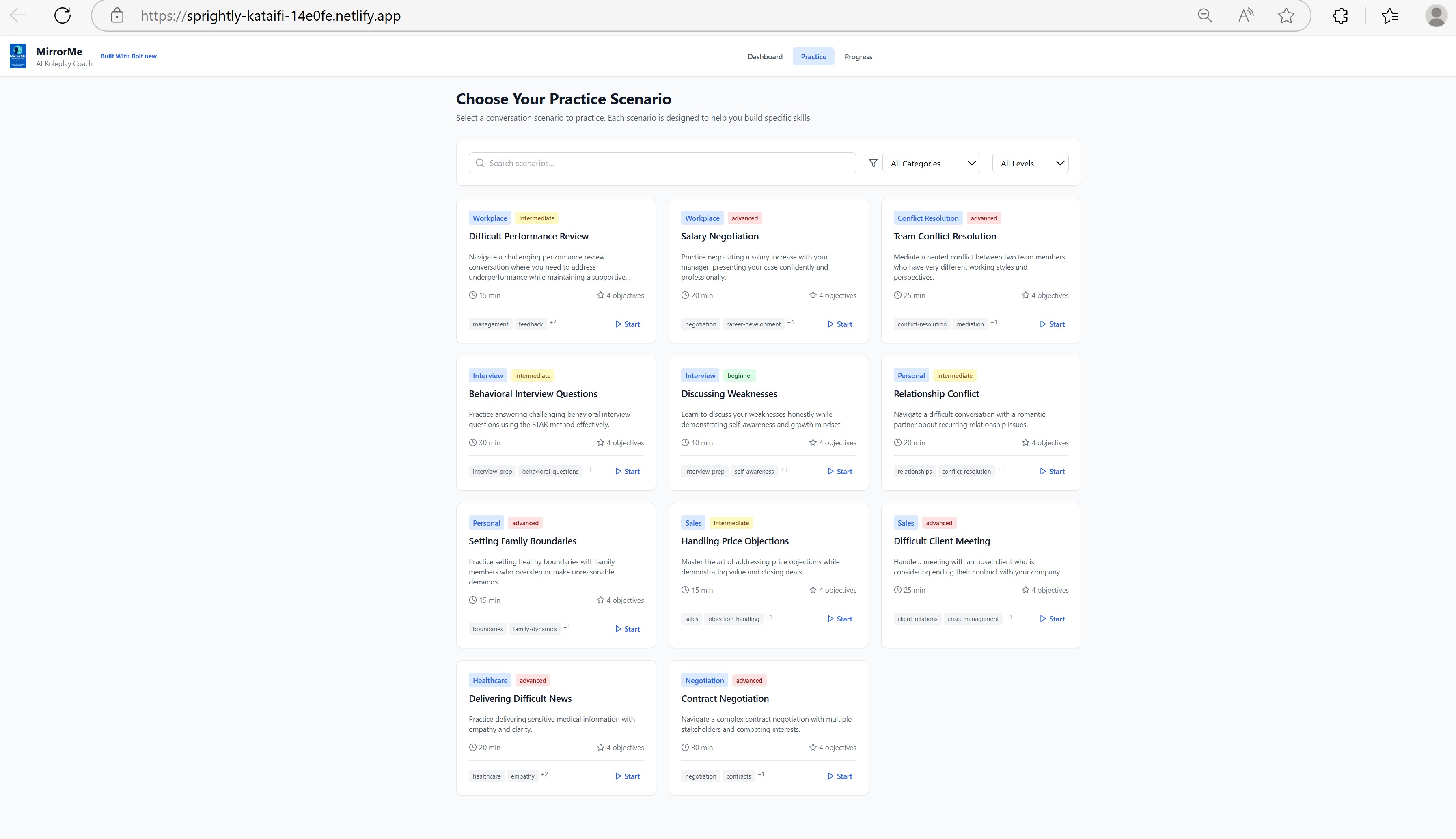Start the Contract Negotiation scenario

point(839,776)
